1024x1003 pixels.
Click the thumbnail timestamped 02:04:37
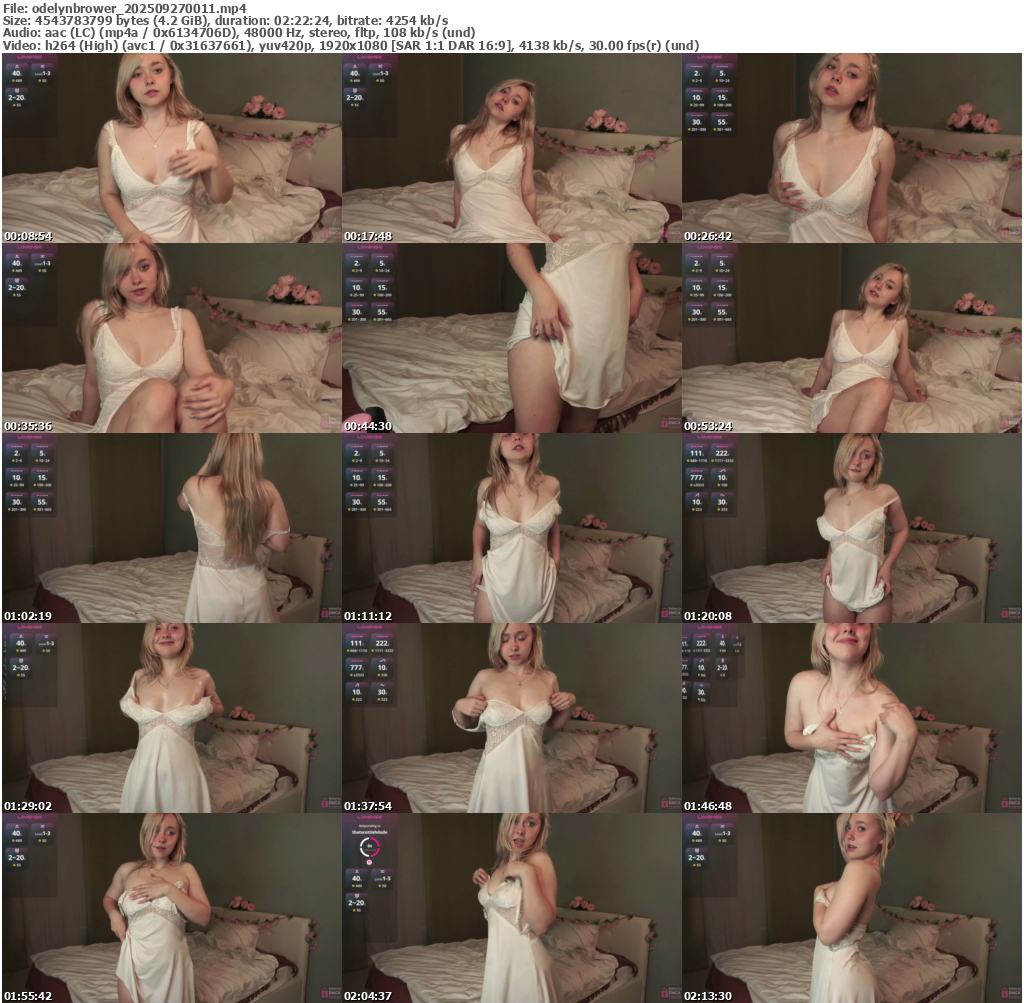[512, 908]
